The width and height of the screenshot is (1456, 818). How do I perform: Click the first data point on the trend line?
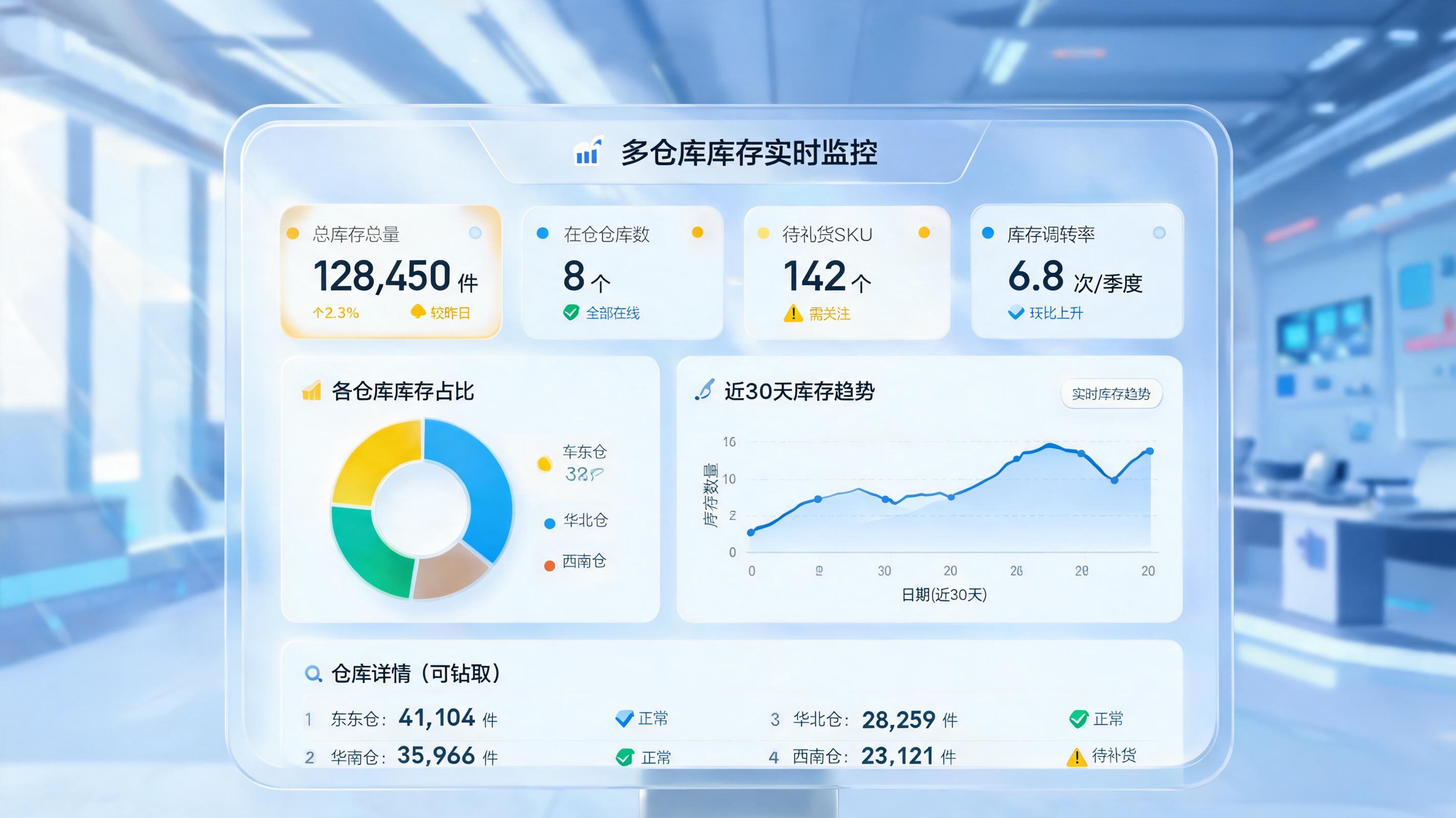point(751,532)
